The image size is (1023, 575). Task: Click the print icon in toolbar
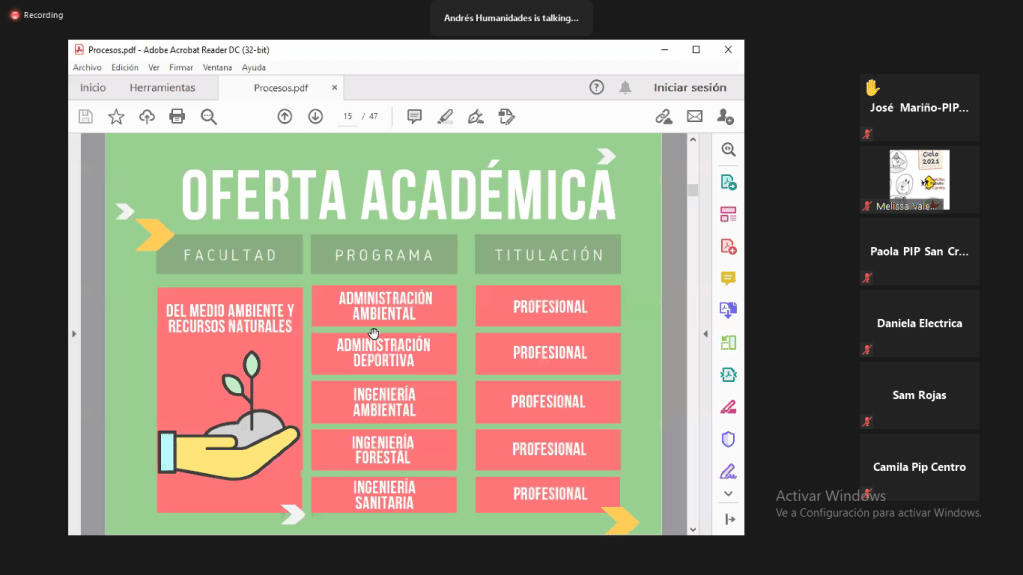177,117
